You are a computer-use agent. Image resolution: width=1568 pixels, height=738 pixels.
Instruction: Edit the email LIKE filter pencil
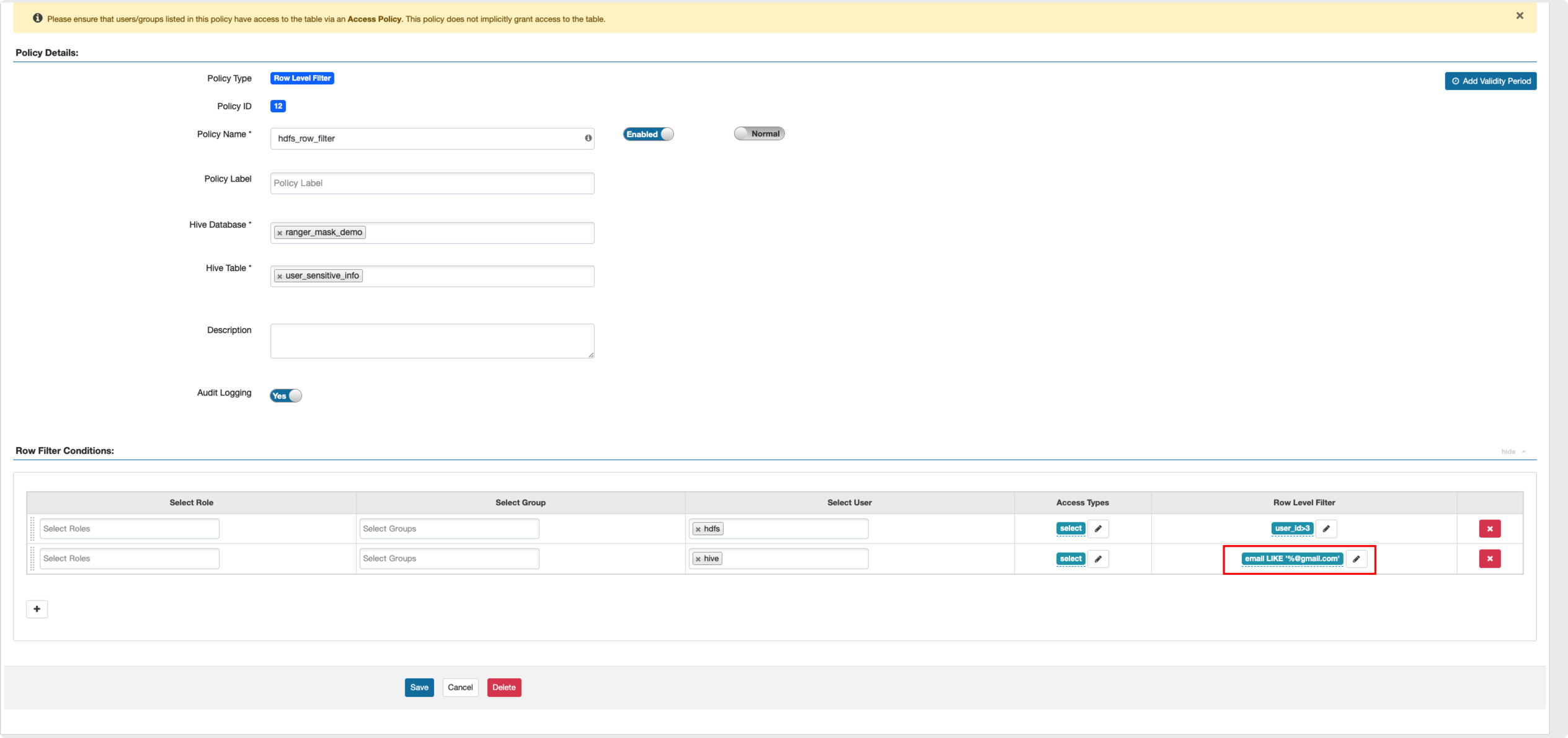(x=1356, y=559)
